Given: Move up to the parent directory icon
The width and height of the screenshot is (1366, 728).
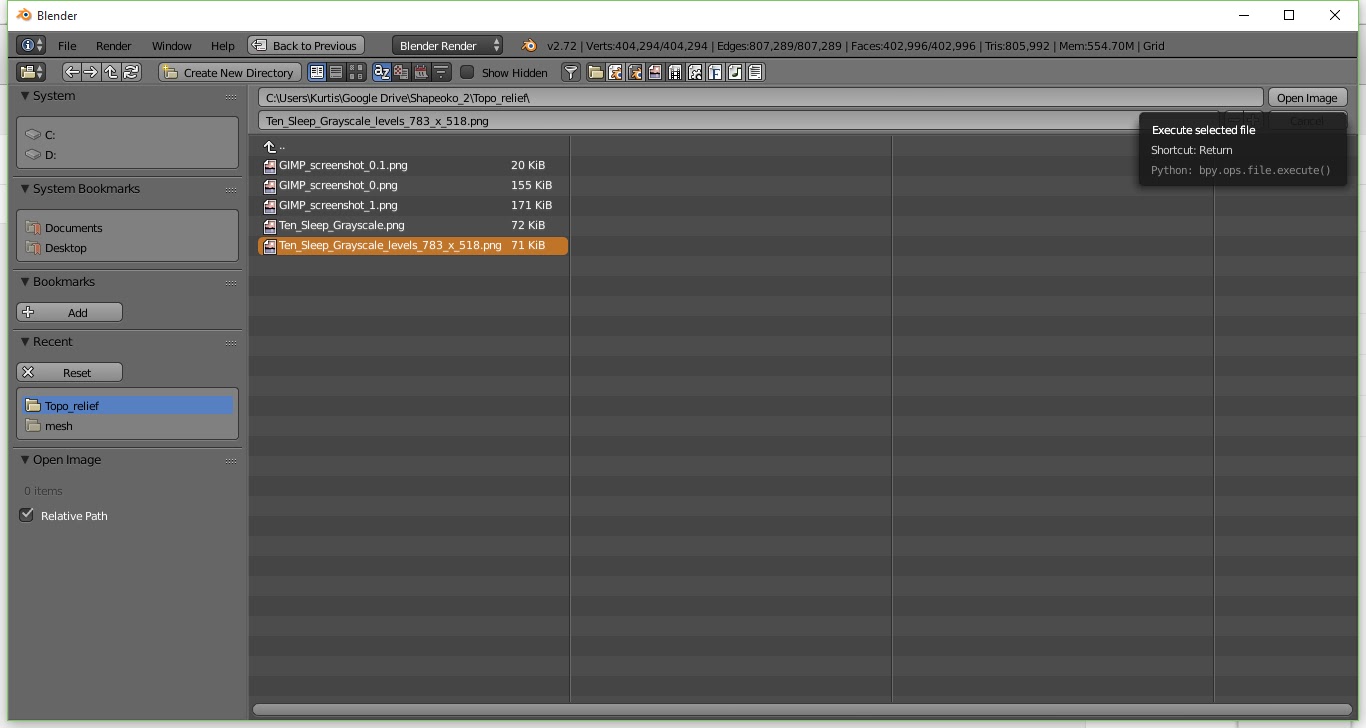Looking at the screenshot, I should click(x=111, y=72).
